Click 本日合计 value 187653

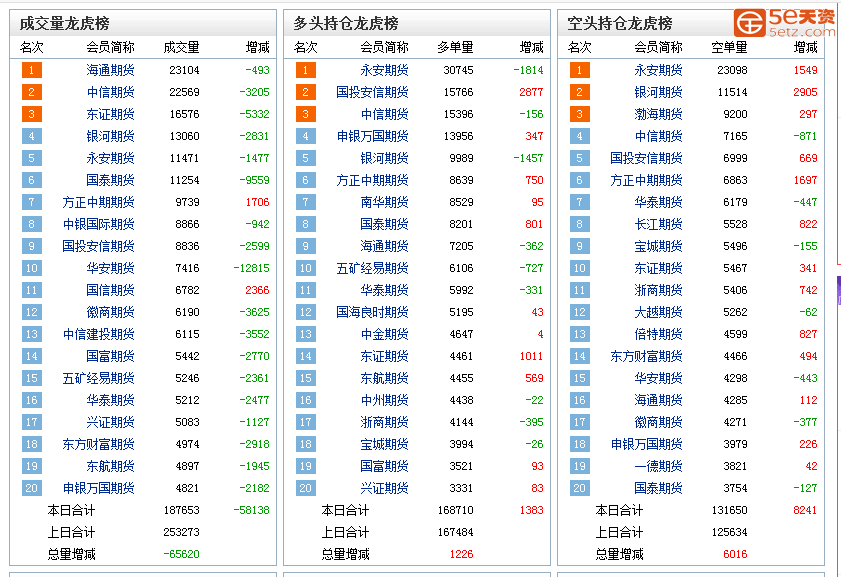click(x=181, y=511)
